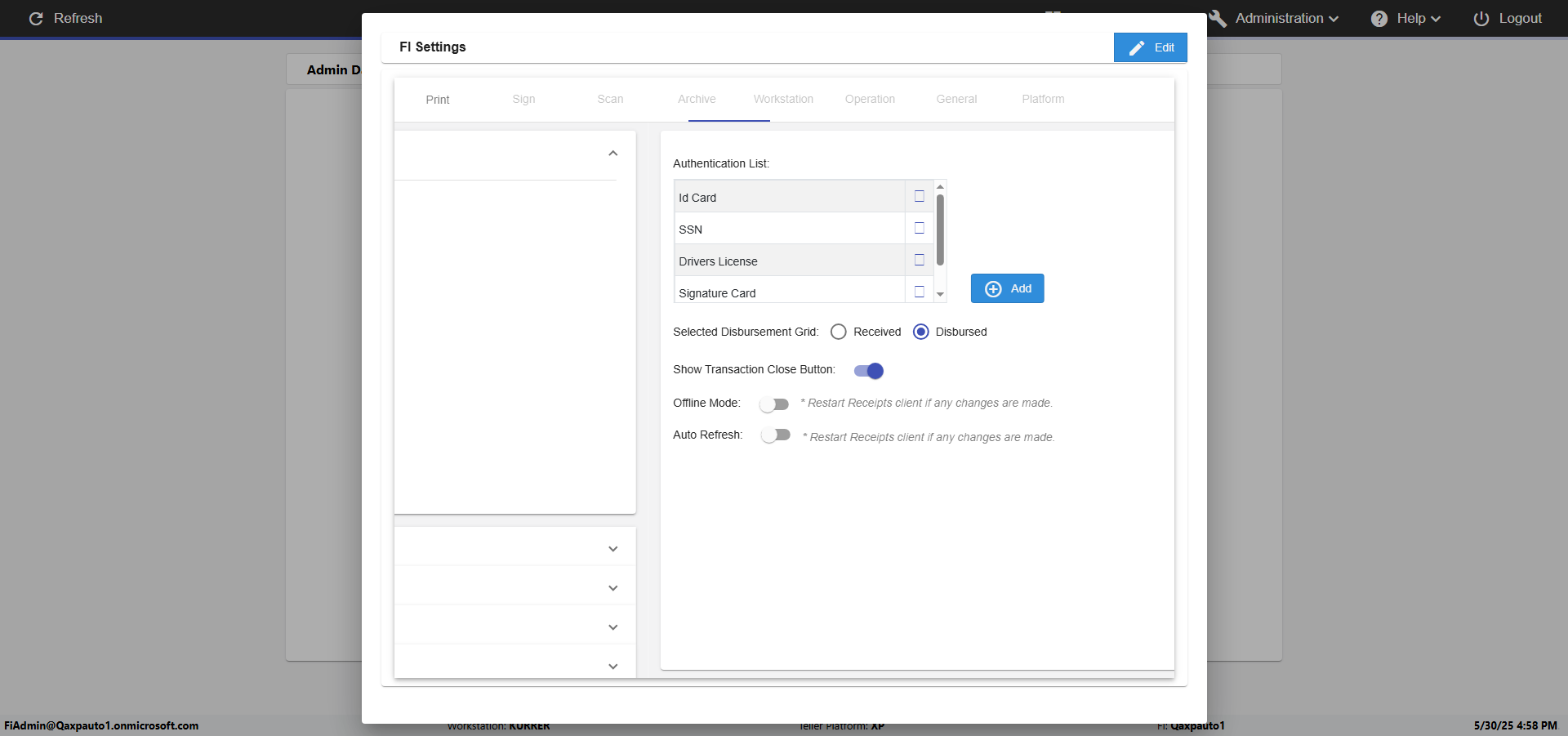
Task: Open the Print settings tab
Action: click(x=438, y=100)
